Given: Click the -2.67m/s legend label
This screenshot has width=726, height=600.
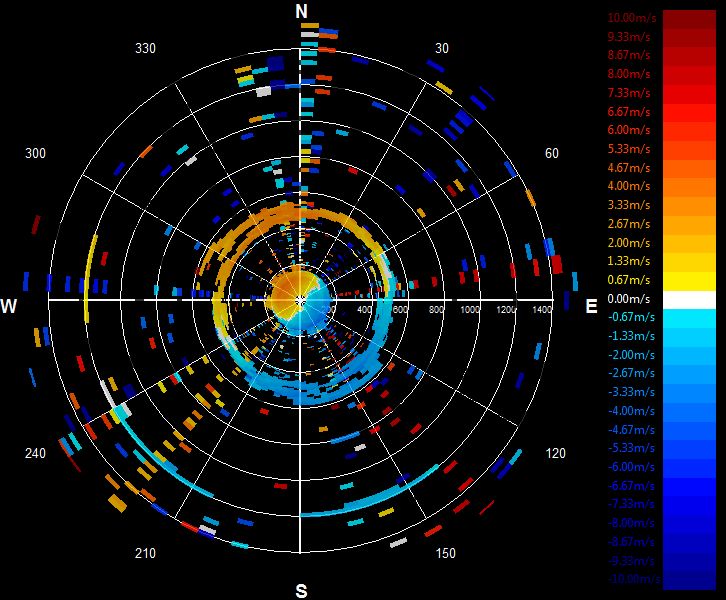Looking at the screenshot, I should [631, 373].
